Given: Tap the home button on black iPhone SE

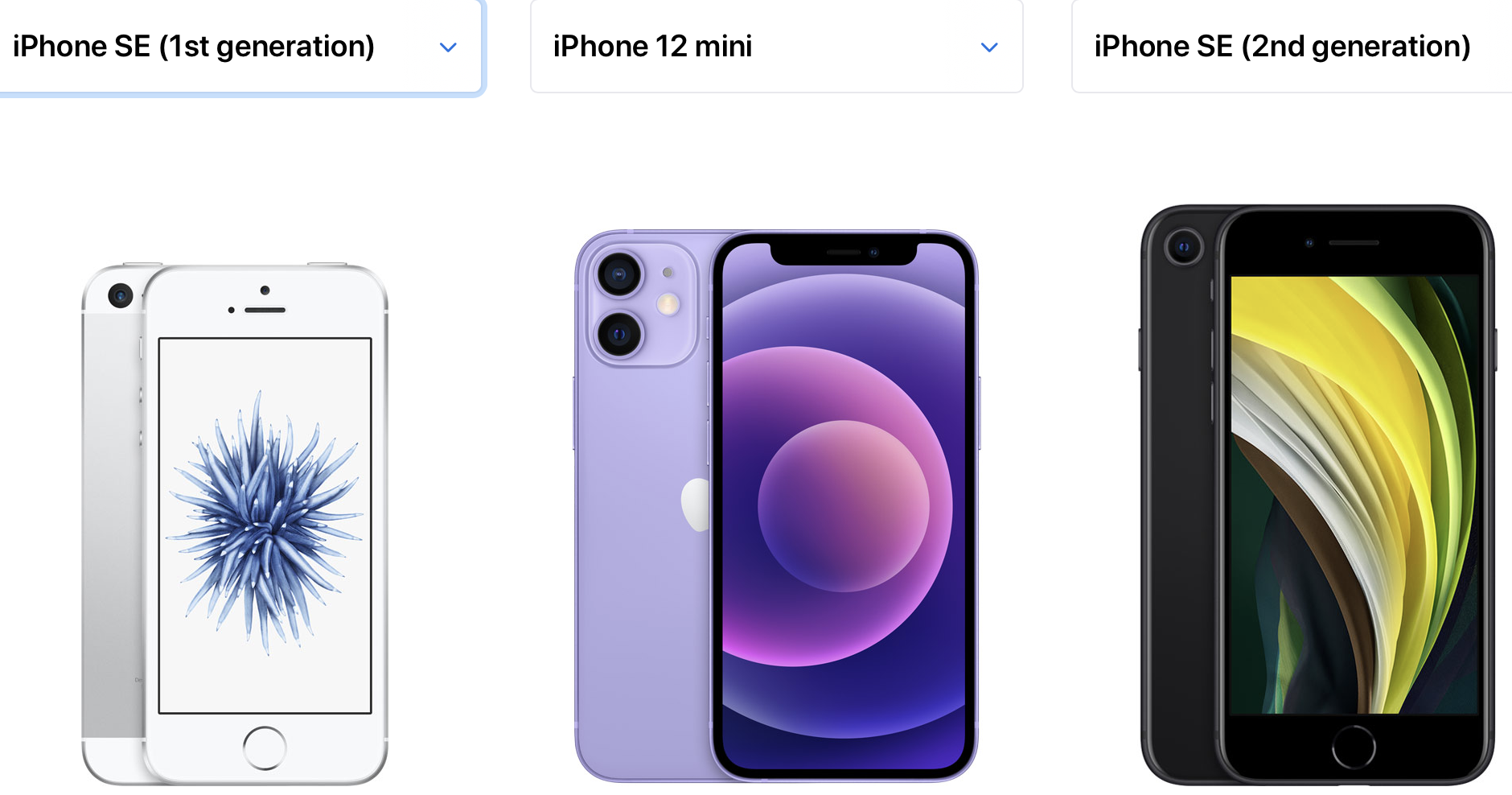Looking at the screenshot, I should click(x=1354, y=748).
